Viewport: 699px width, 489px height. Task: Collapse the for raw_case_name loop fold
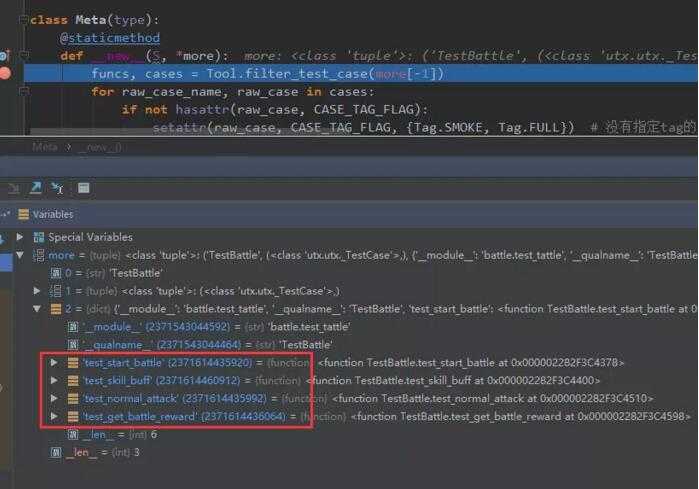click(24, 91)
